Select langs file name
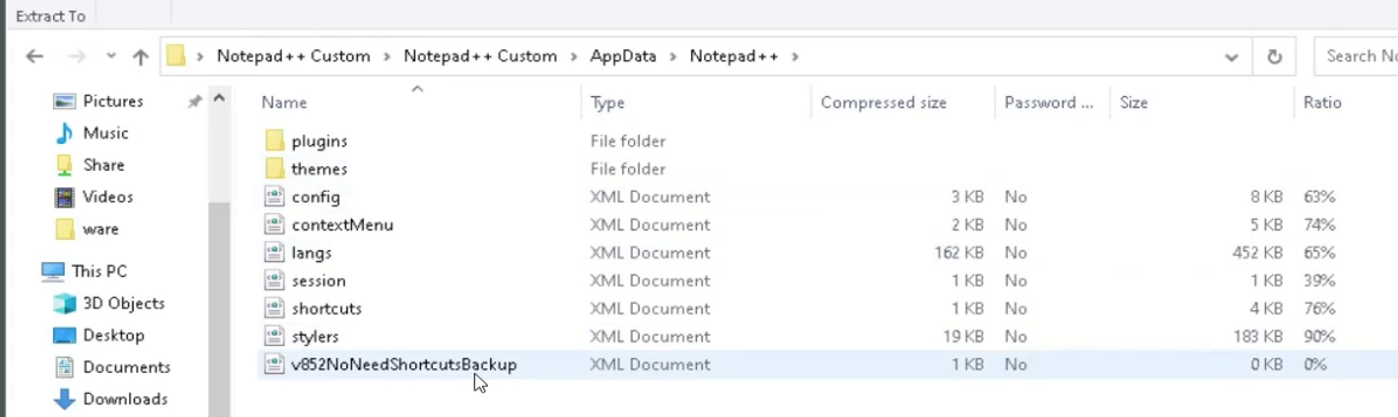1398x417 pixels. click(311, 253)
